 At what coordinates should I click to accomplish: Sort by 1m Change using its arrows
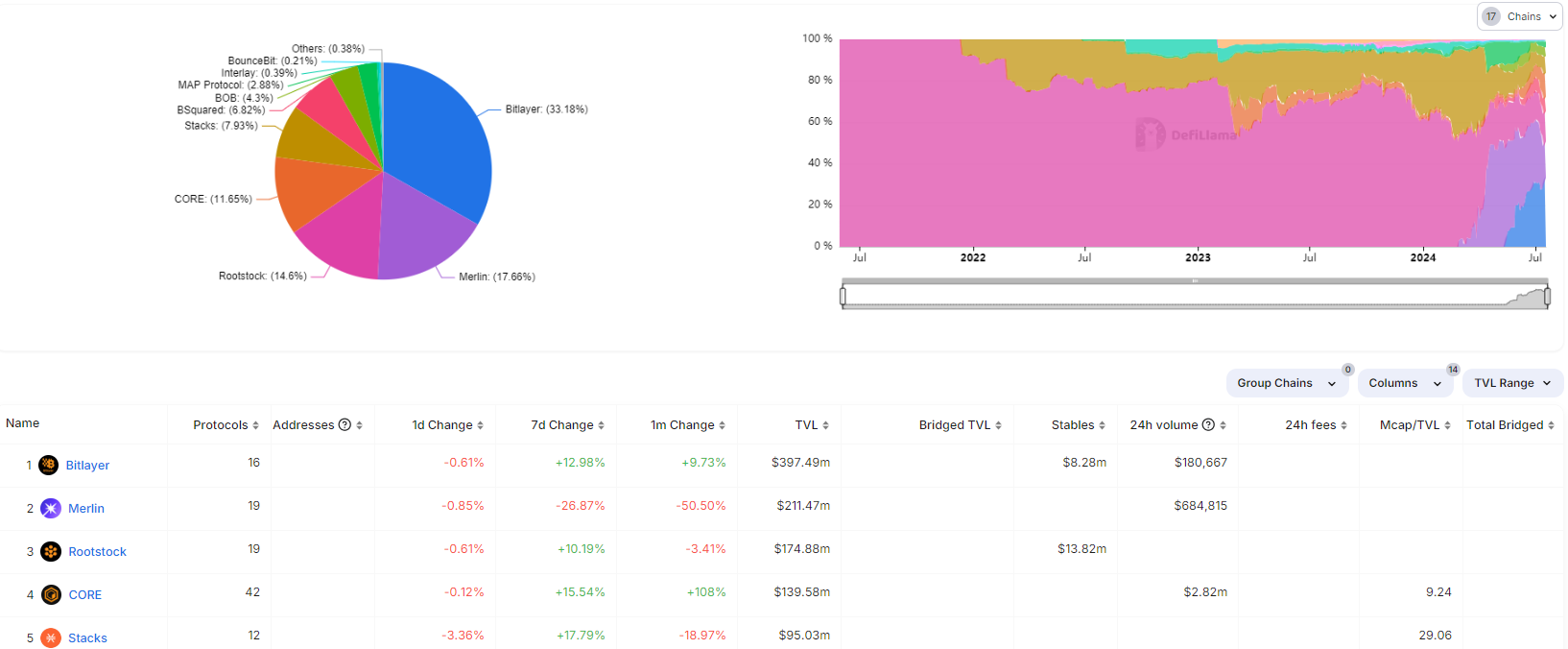722,425
